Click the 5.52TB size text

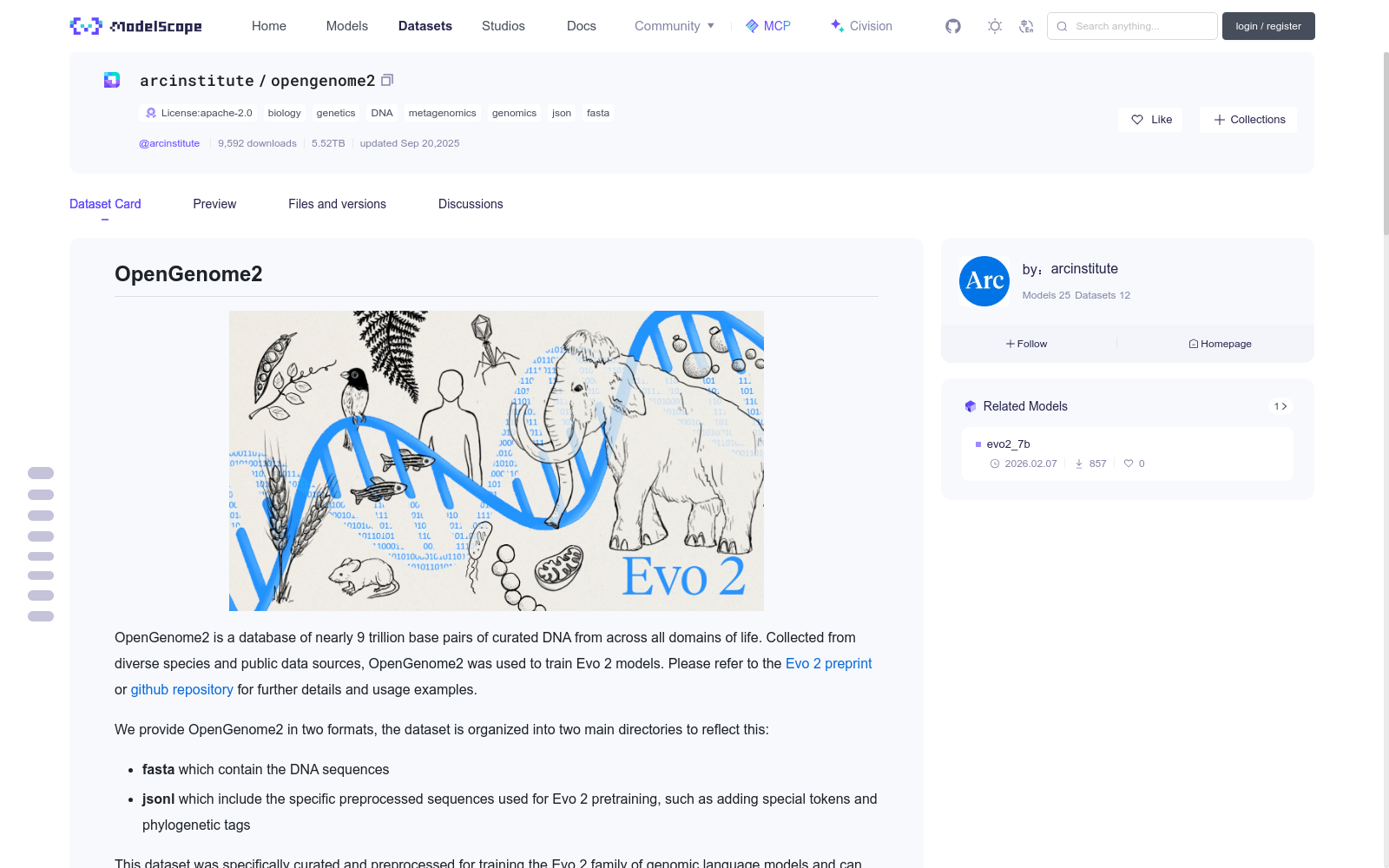328,143
